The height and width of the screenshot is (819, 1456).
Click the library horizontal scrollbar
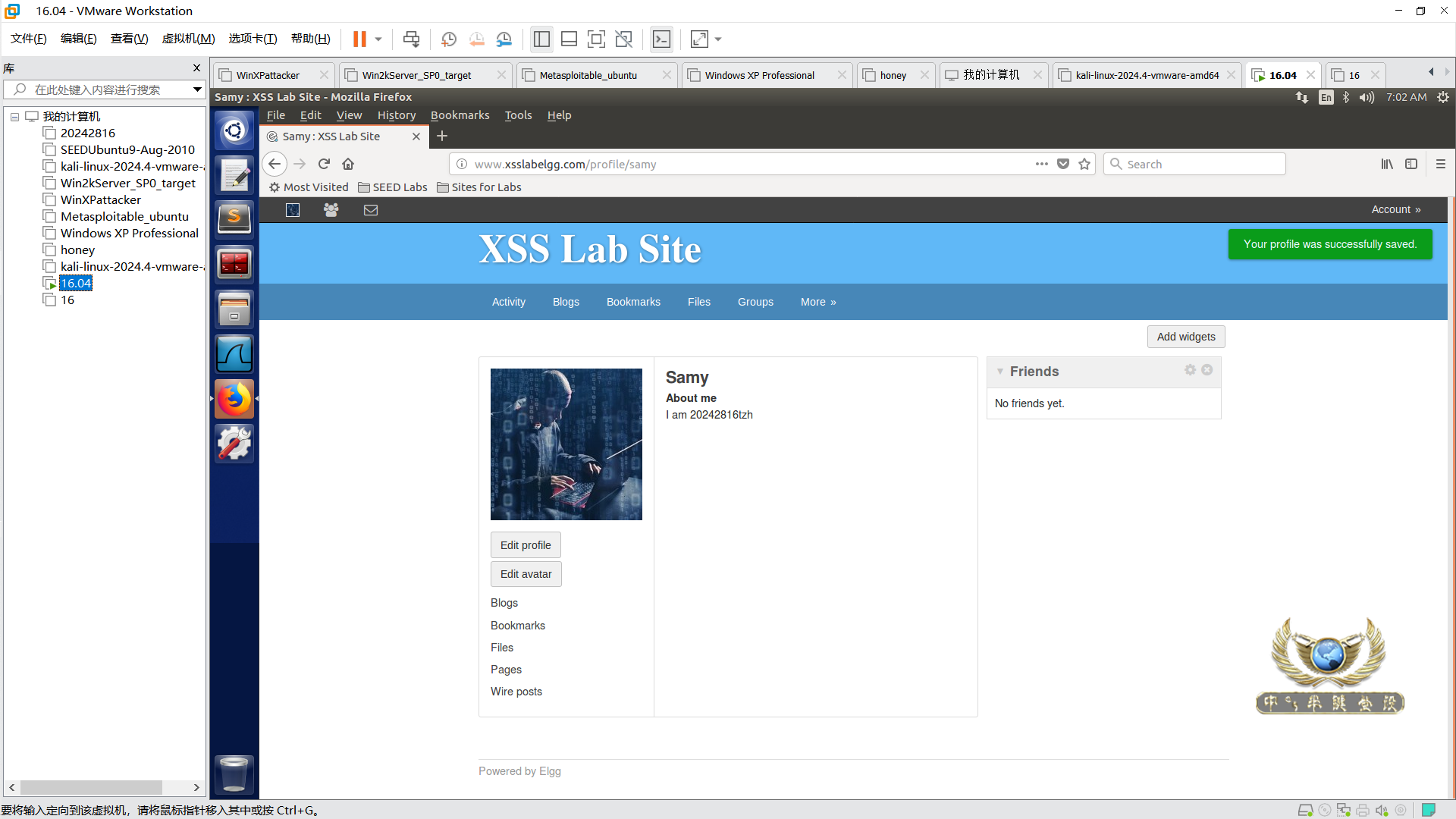91,788
